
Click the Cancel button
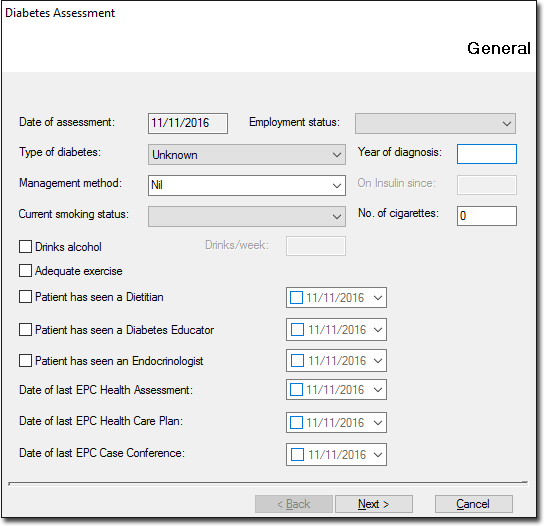474,504
